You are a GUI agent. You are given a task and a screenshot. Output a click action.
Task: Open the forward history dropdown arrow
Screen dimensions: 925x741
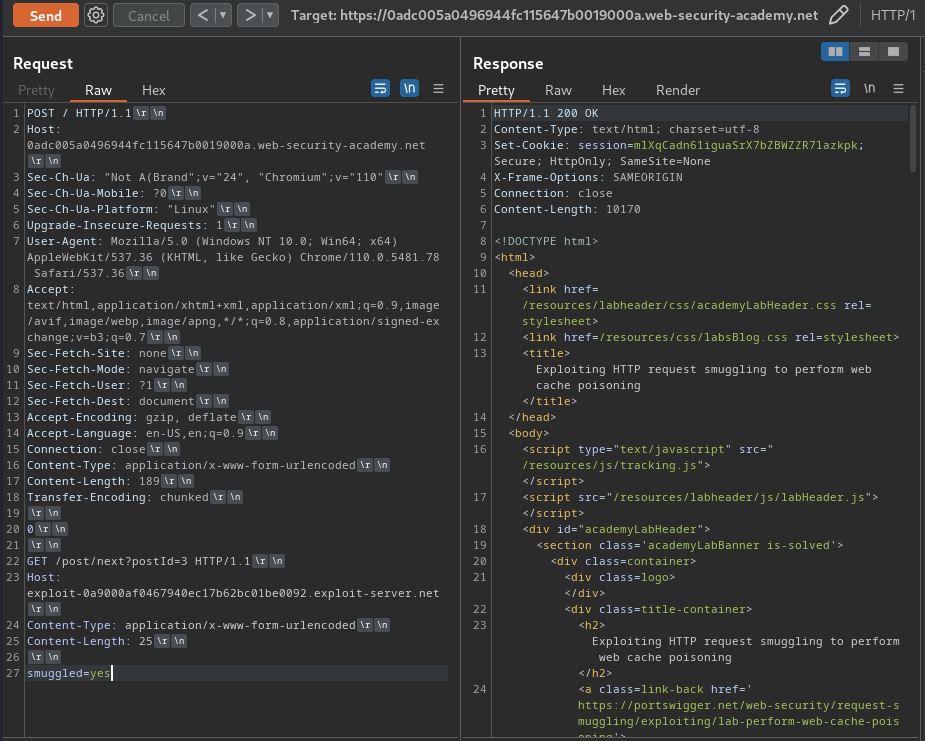270,15
